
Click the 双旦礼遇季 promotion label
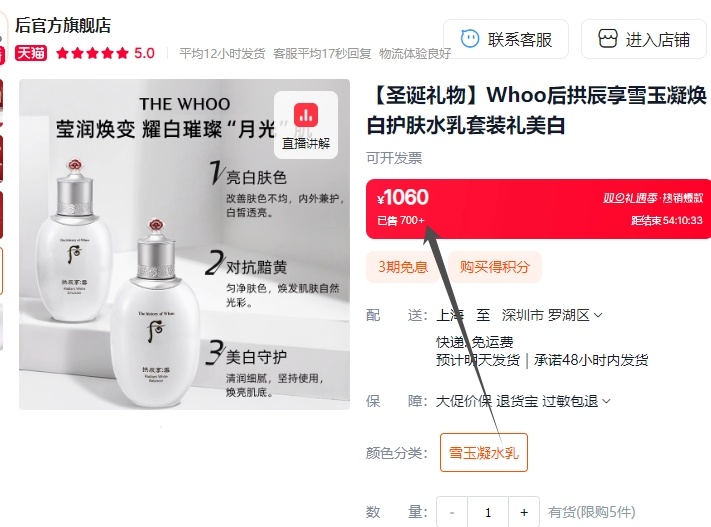click(x=630, y=198)
